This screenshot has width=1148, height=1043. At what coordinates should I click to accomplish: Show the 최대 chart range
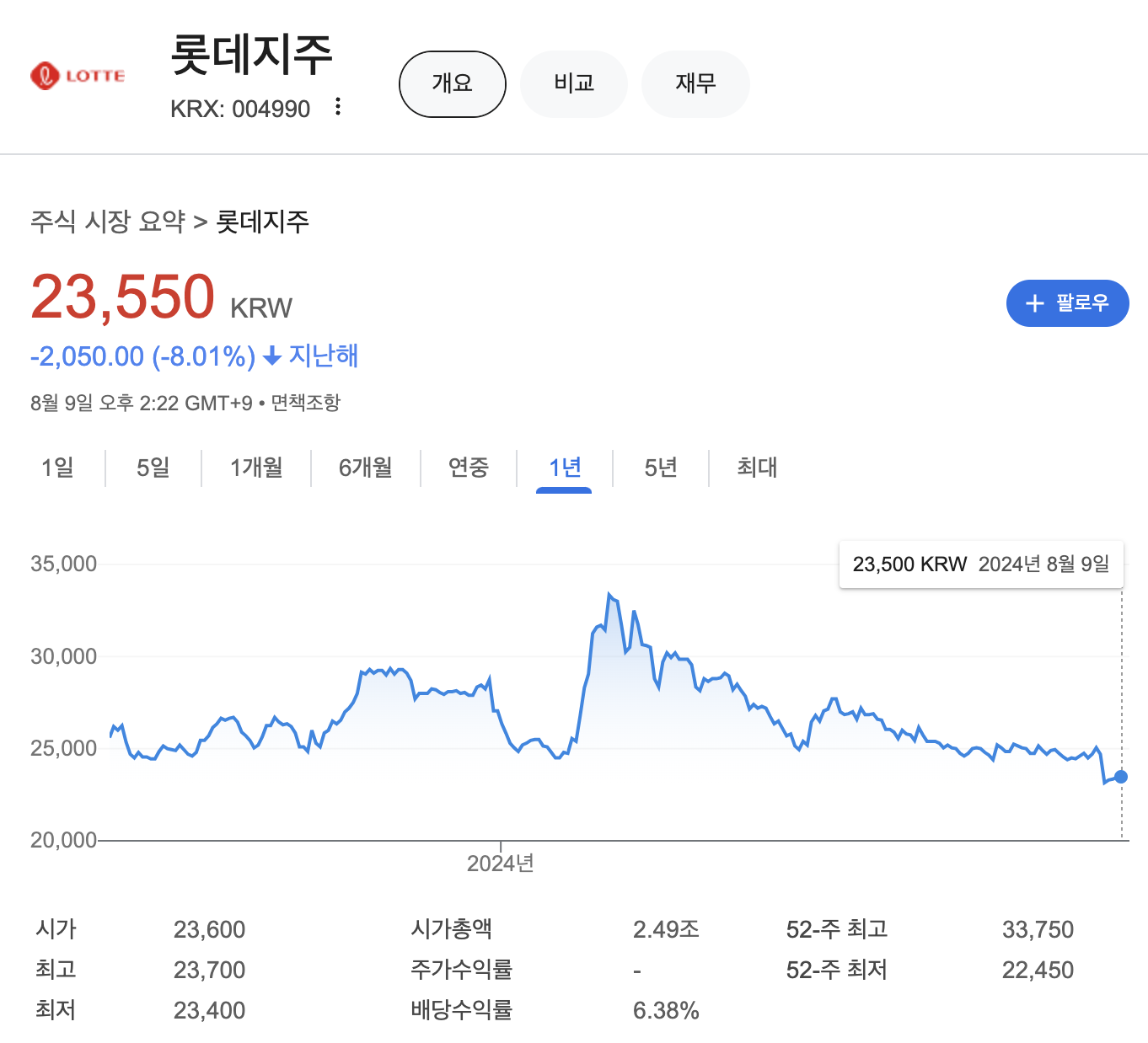(x=757, y=467)
